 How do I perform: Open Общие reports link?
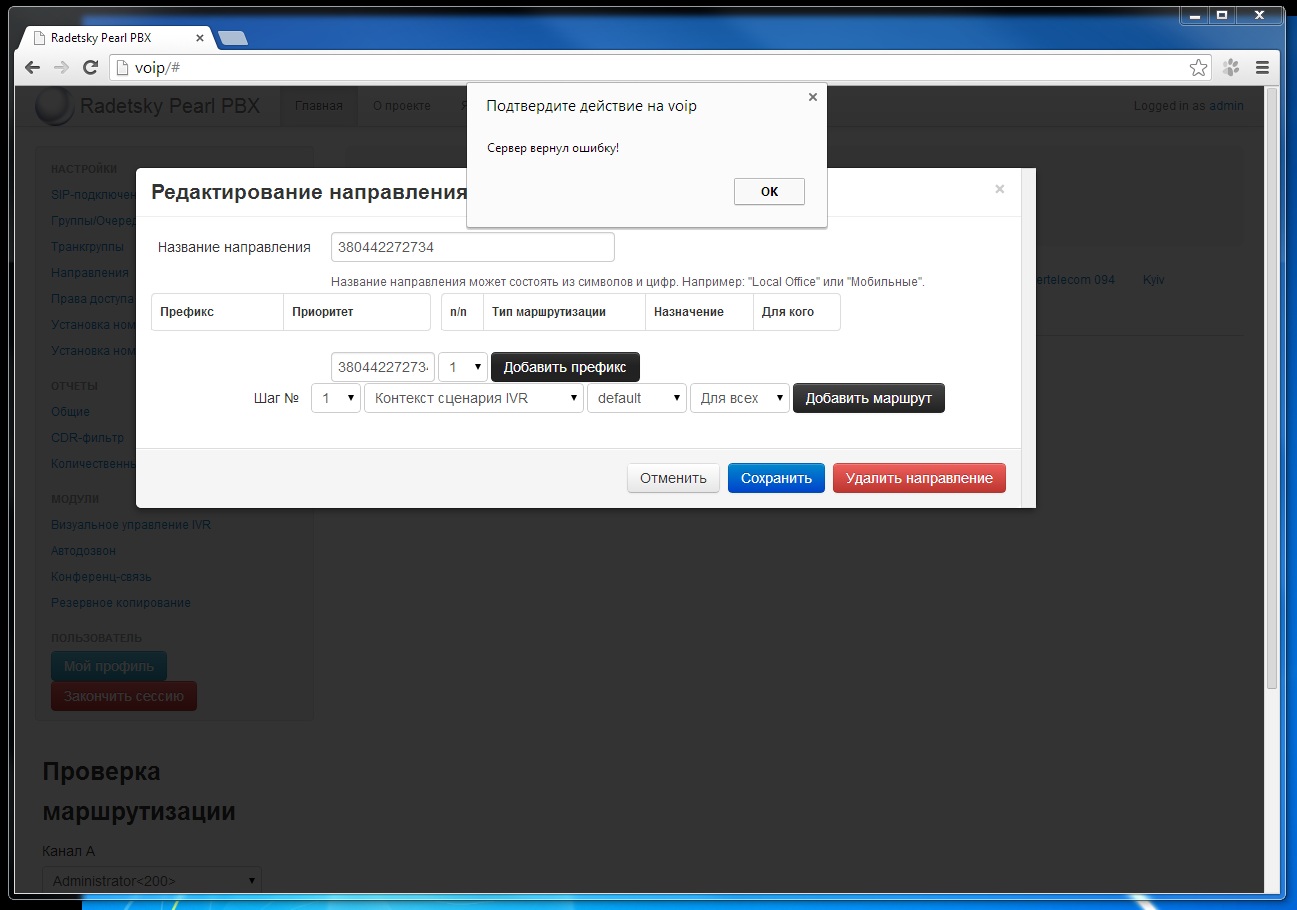point(70,411)
